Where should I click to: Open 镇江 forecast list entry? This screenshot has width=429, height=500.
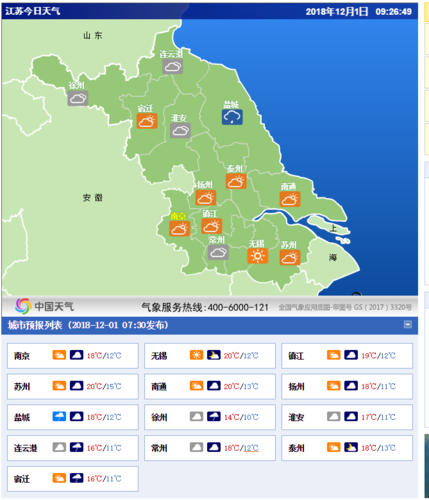click(x=347, y=356)
